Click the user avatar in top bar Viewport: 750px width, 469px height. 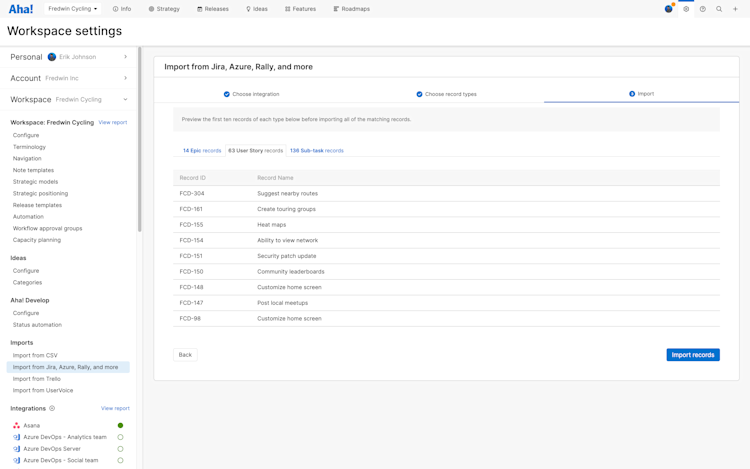click(668, 9)
